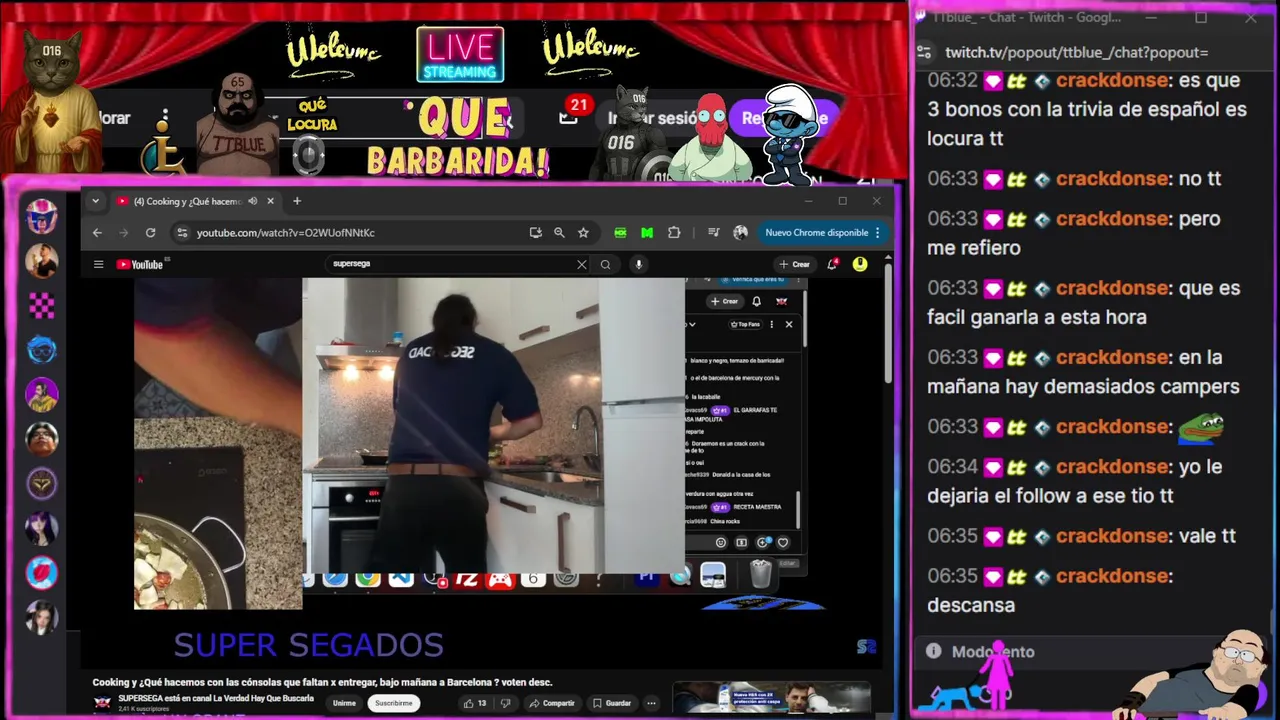Open YouTube notifications bell
This screenshot has height=720, width=1280.
[x=832, y=264]
